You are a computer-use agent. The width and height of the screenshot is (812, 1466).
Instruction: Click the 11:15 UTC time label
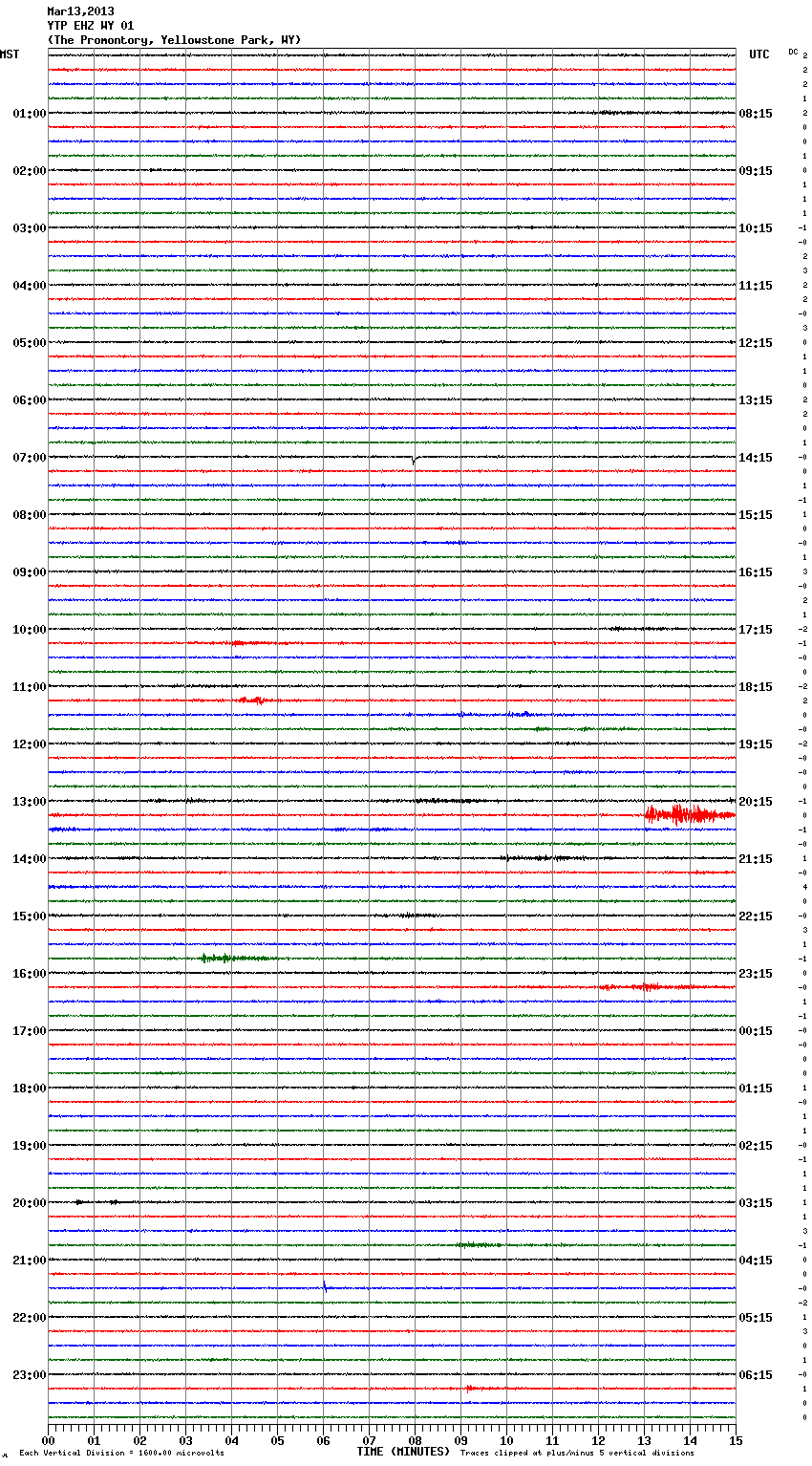tap(756, 286)
